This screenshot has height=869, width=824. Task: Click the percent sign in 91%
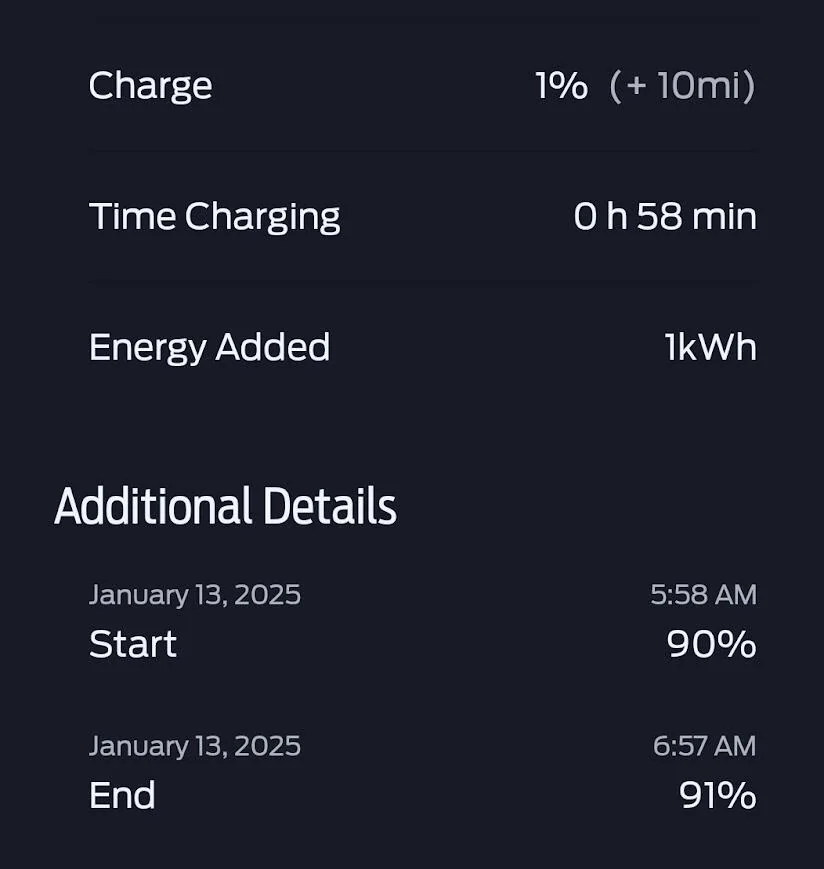739,795
